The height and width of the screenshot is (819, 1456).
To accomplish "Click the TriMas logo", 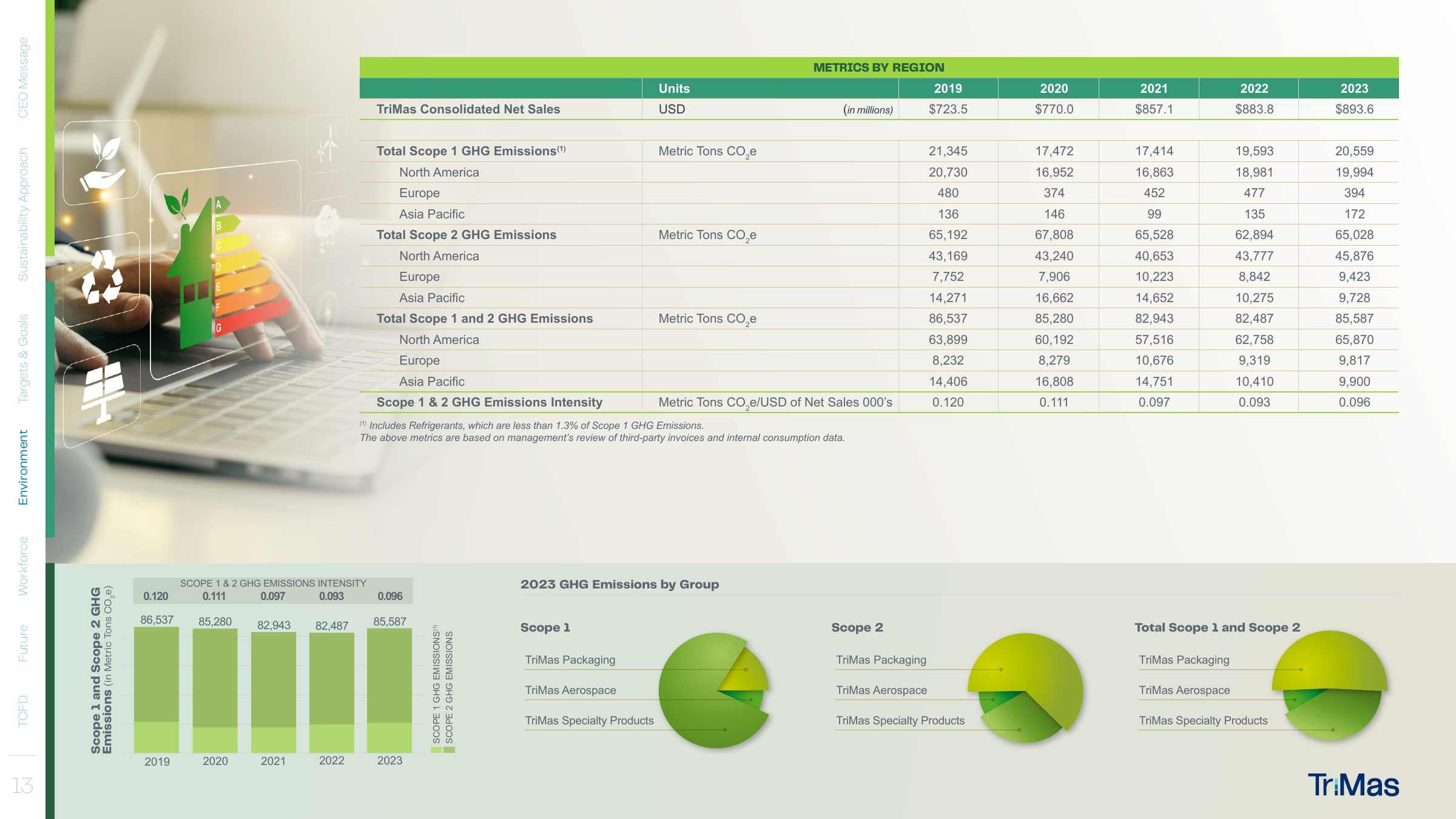I will click(x=1353, y=785).
